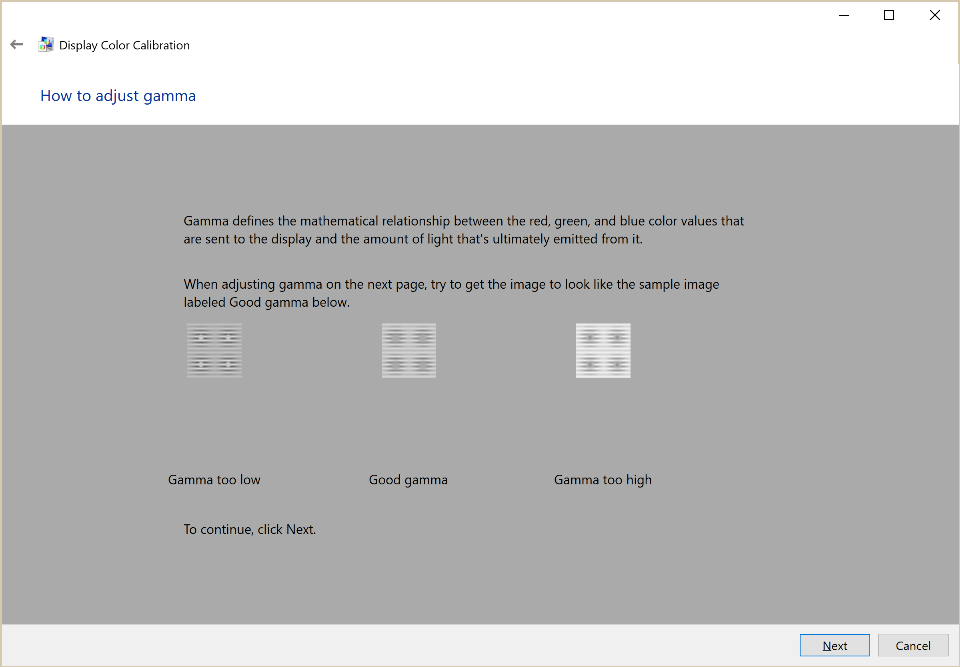Close the Display Color Calibration window

[x=934, y=15]
